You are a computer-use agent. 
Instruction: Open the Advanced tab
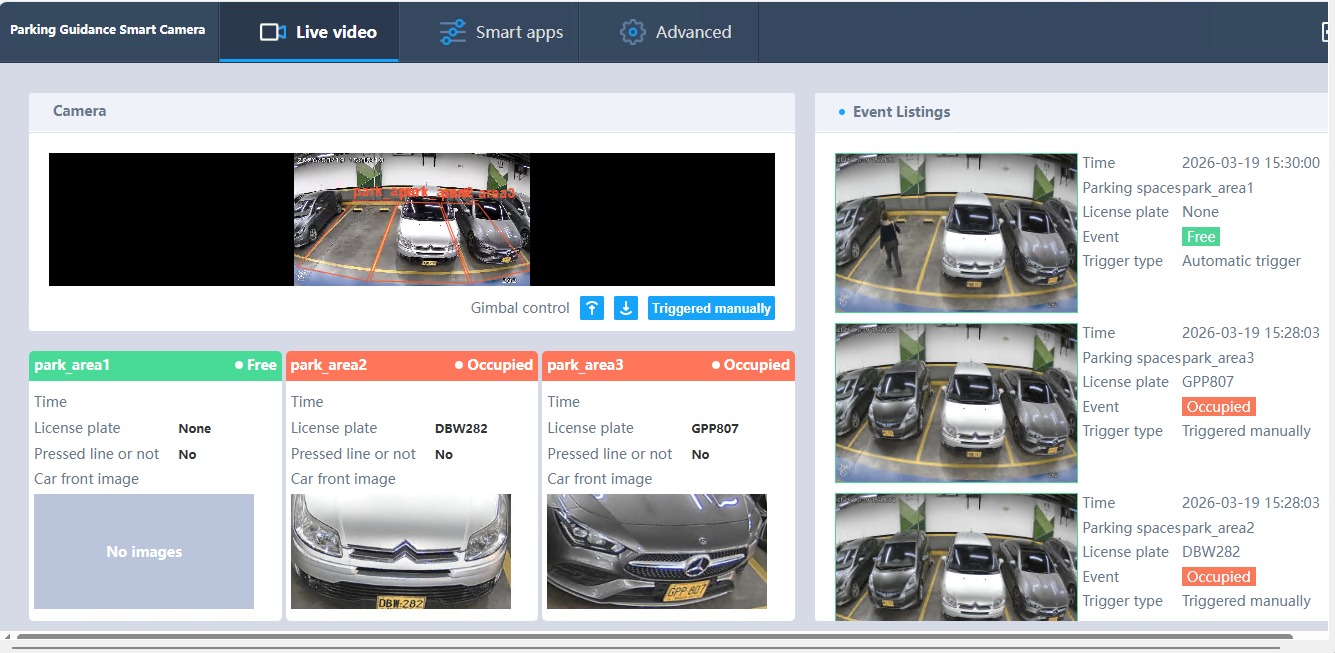[675, 32]
